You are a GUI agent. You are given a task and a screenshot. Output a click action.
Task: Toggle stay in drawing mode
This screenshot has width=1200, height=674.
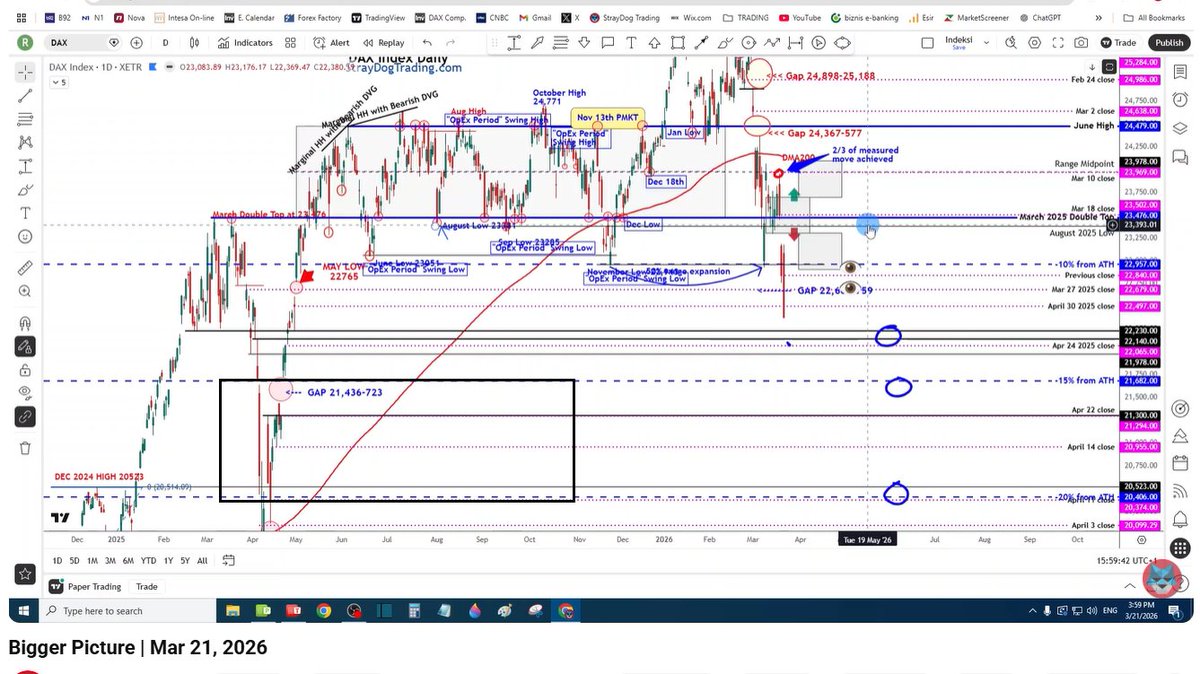click(x=25, y=346)
